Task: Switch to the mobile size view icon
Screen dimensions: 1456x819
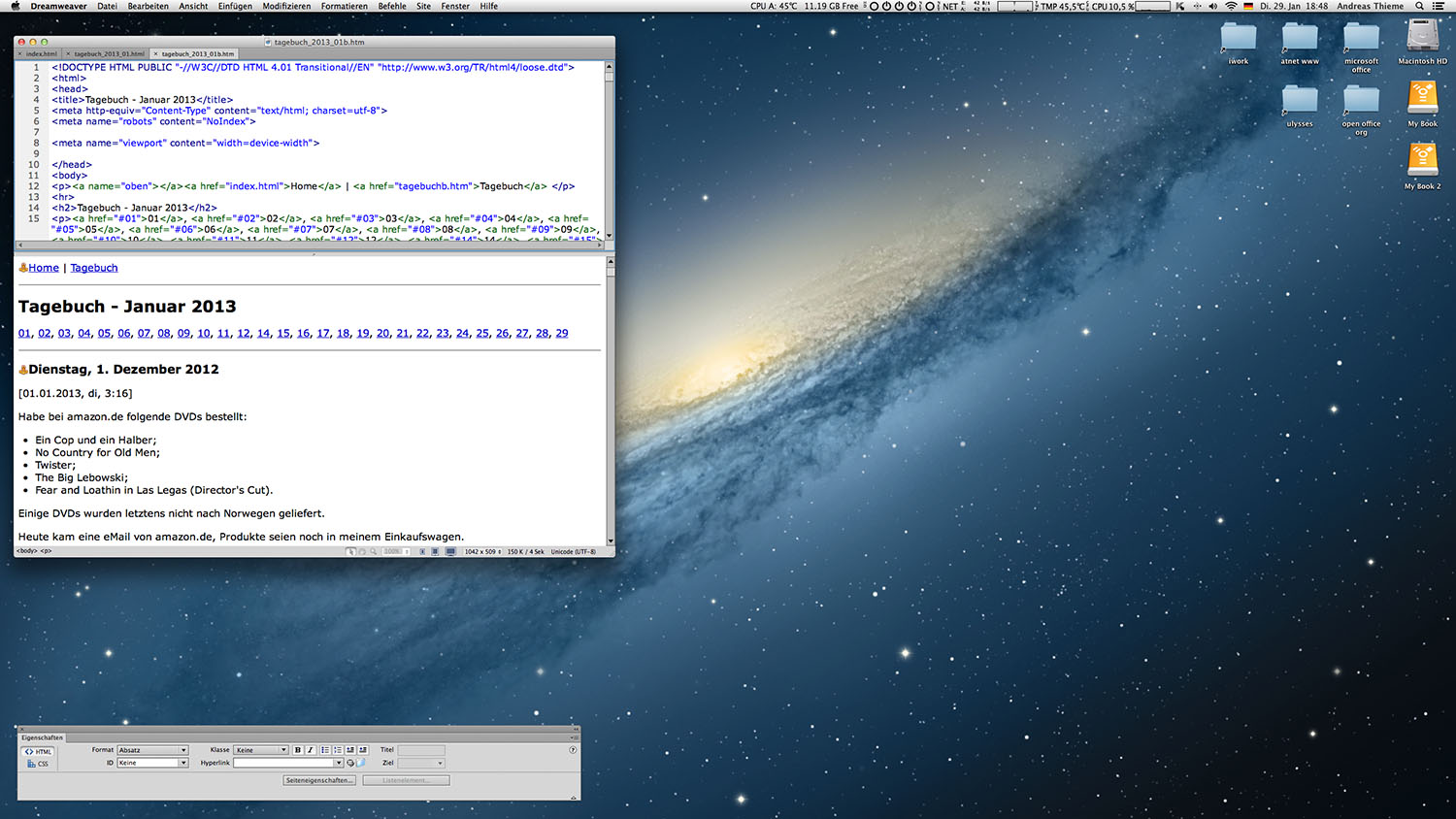Action: point(422,551)
